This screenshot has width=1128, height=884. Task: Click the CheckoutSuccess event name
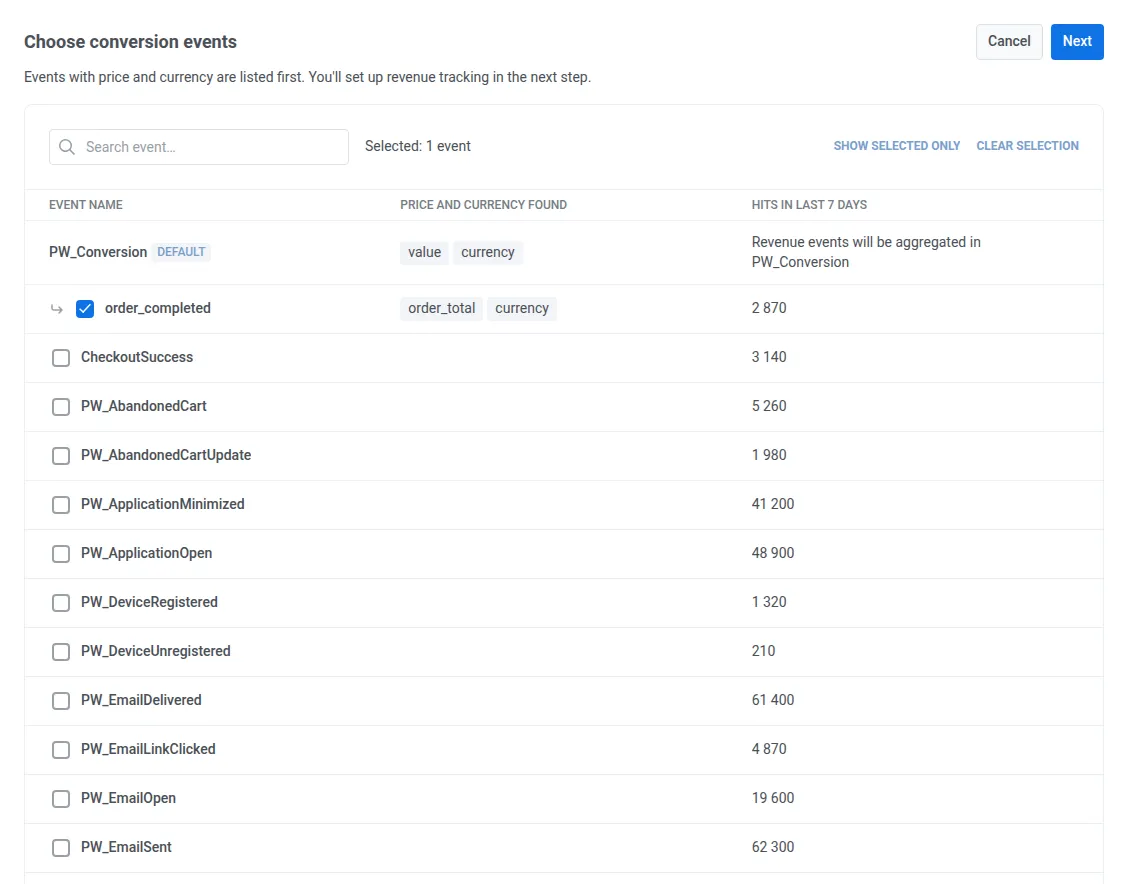coord(137,357)
